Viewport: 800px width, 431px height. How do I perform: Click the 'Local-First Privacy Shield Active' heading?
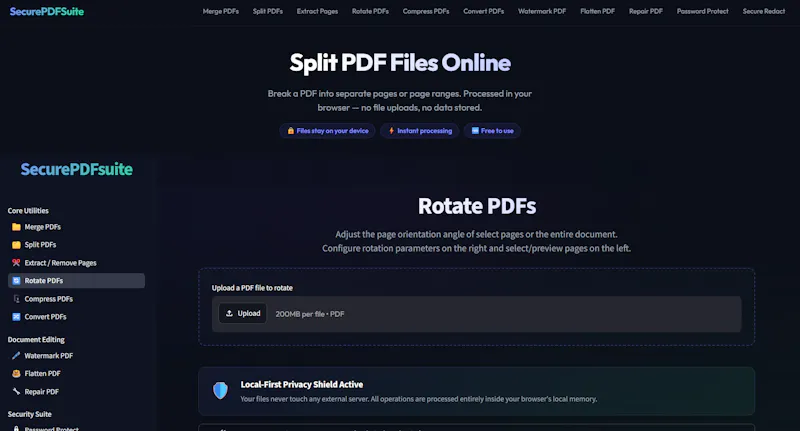tap(302, 385)
